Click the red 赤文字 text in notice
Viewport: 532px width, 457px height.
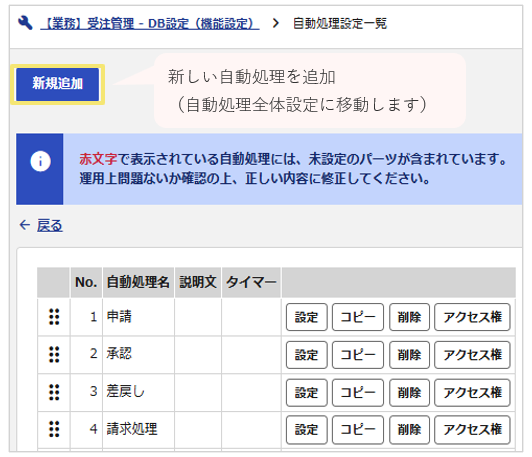coord(98,159)
